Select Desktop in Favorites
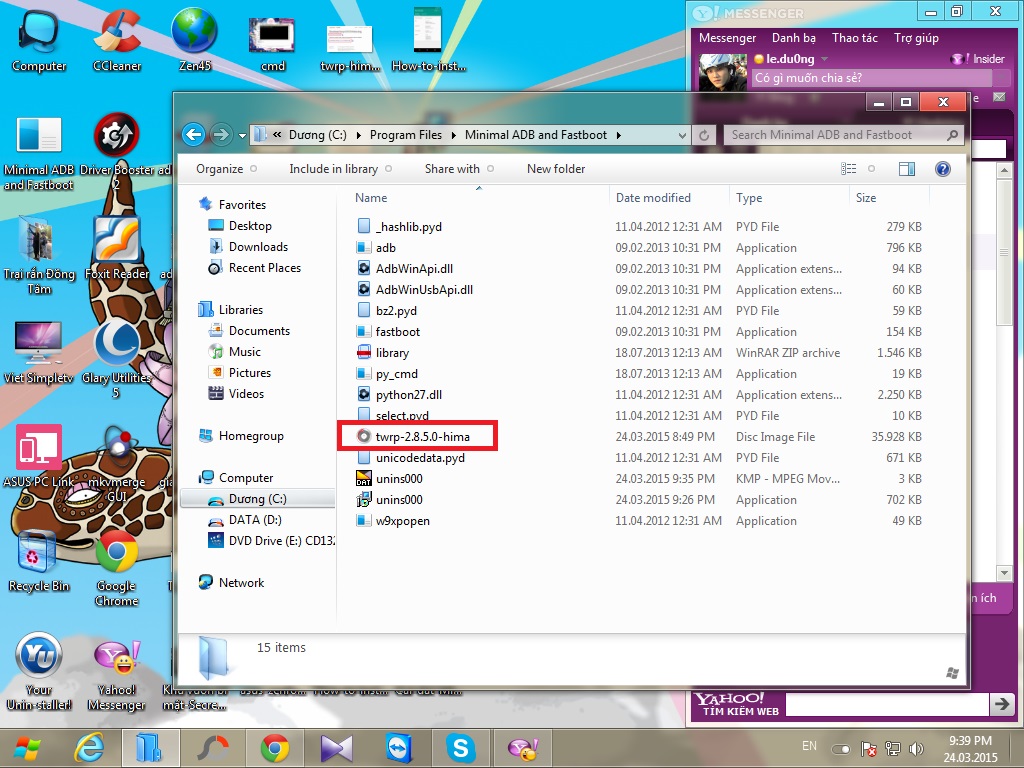1024x768 pixels. pos(249,225)
